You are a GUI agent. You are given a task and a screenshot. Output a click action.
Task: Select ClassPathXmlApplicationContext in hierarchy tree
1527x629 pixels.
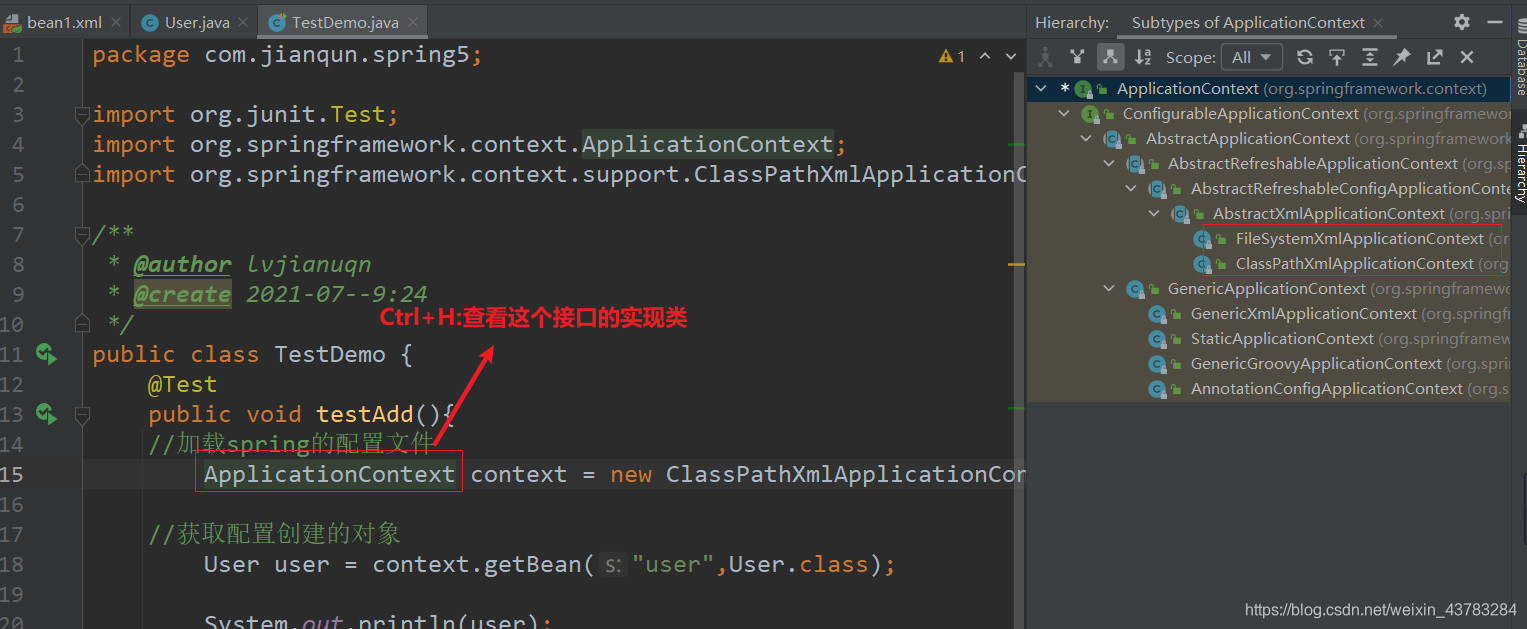(1268, 264)
